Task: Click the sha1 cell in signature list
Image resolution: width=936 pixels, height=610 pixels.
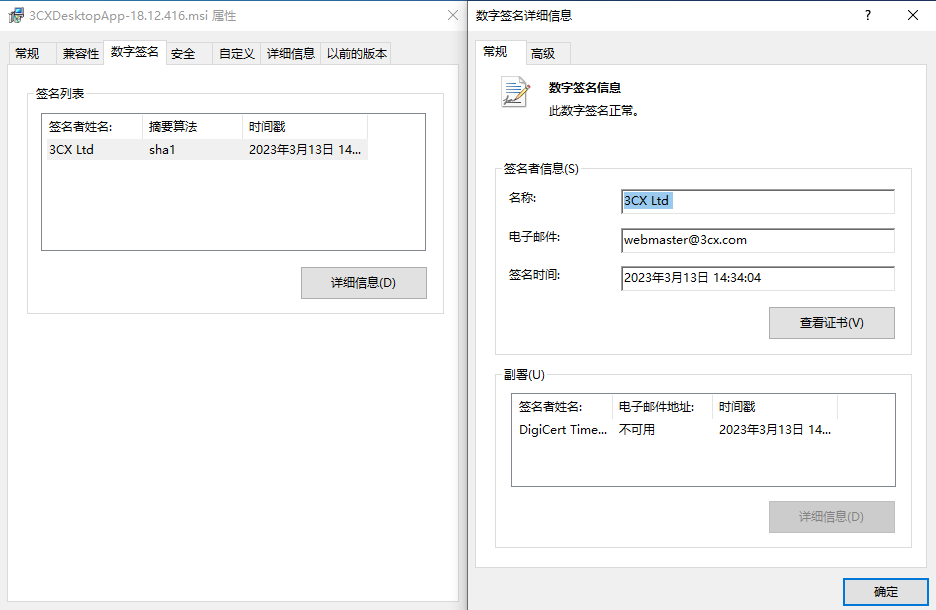Action: tap(162, 150)
